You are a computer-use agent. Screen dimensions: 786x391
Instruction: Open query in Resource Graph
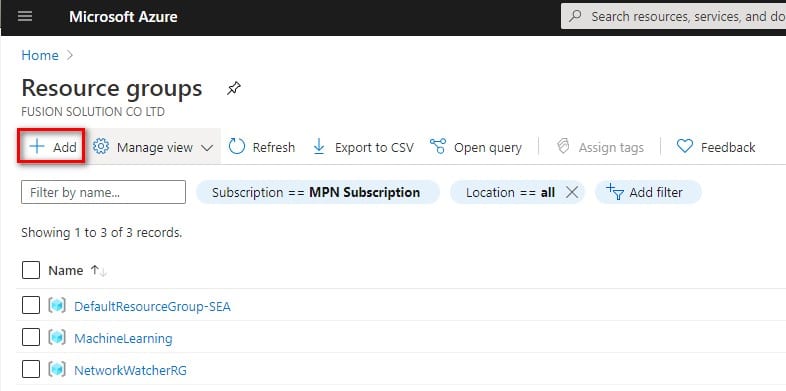pyautogui.click(x=476, y=147)
